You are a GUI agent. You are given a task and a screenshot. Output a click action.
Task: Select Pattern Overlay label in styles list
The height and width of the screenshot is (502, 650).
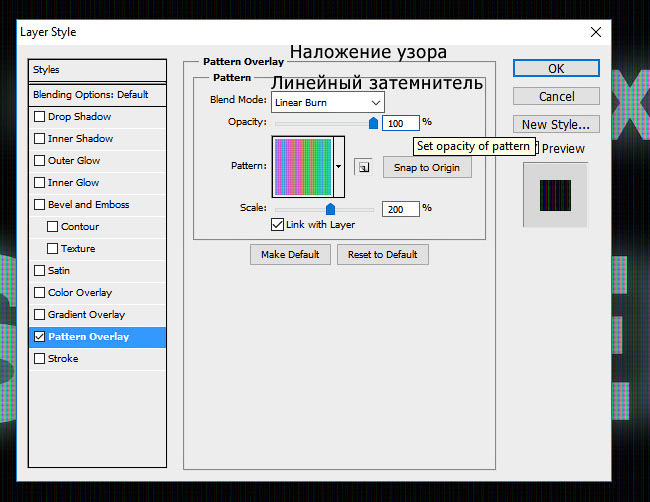89,336
